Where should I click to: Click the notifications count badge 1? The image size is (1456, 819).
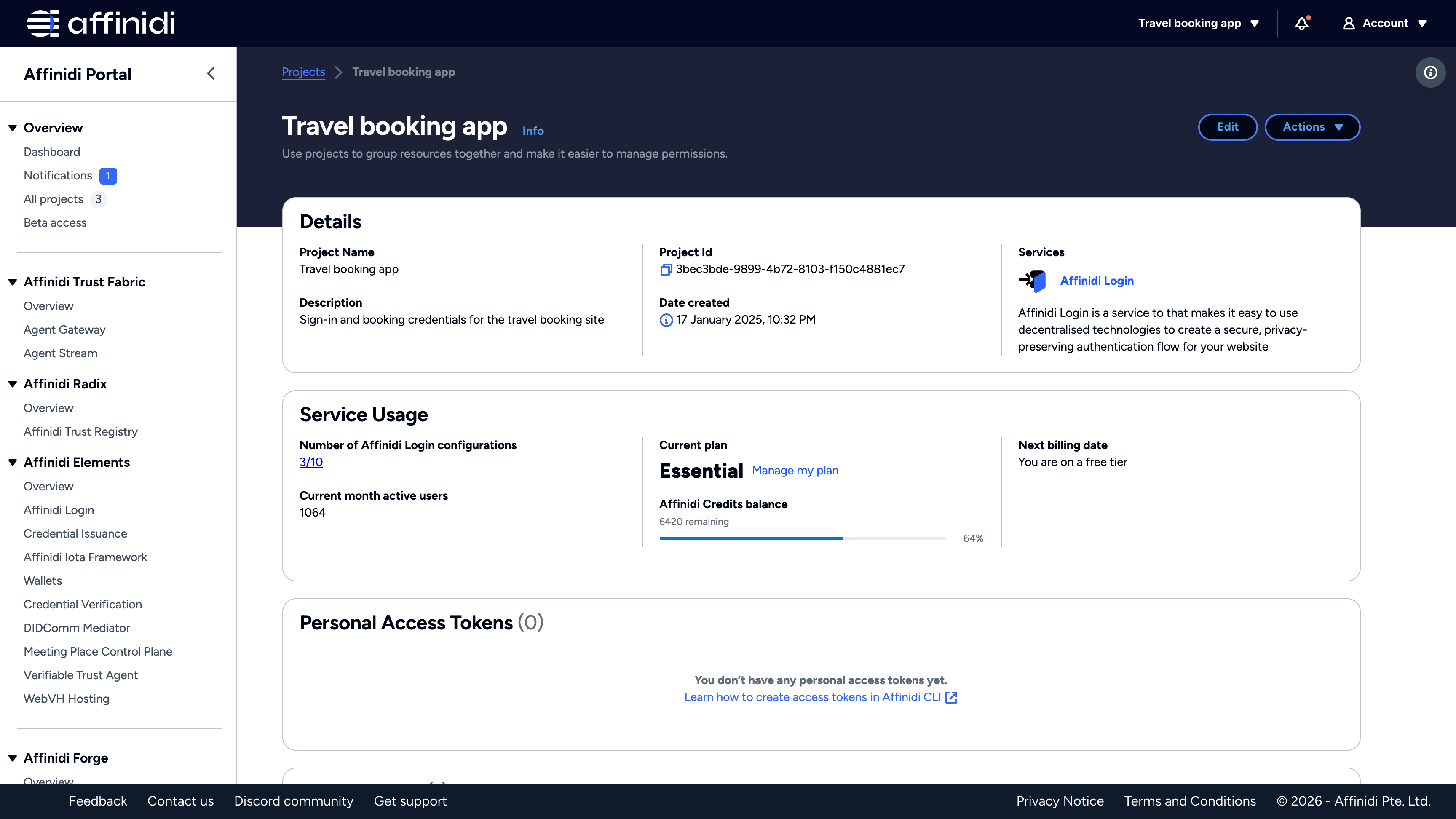click(x=108, y=177)
